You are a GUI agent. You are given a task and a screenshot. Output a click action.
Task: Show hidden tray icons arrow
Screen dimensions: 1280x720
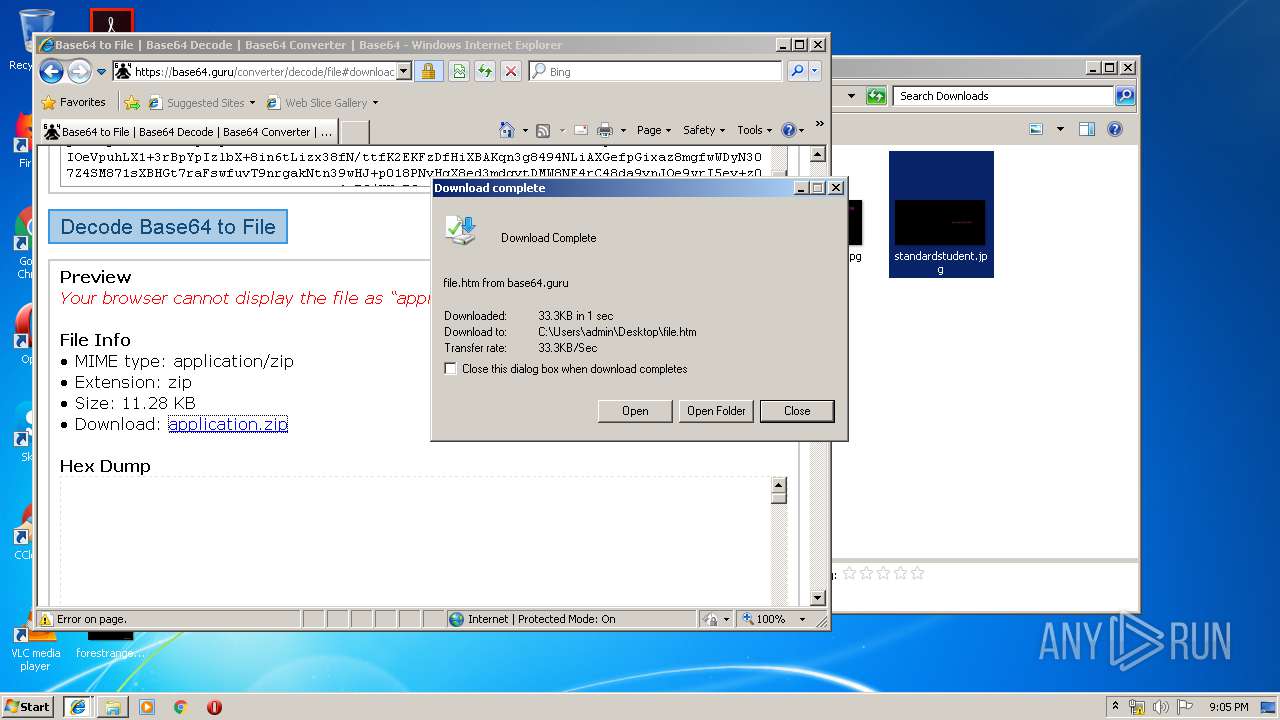(1115, 707)
